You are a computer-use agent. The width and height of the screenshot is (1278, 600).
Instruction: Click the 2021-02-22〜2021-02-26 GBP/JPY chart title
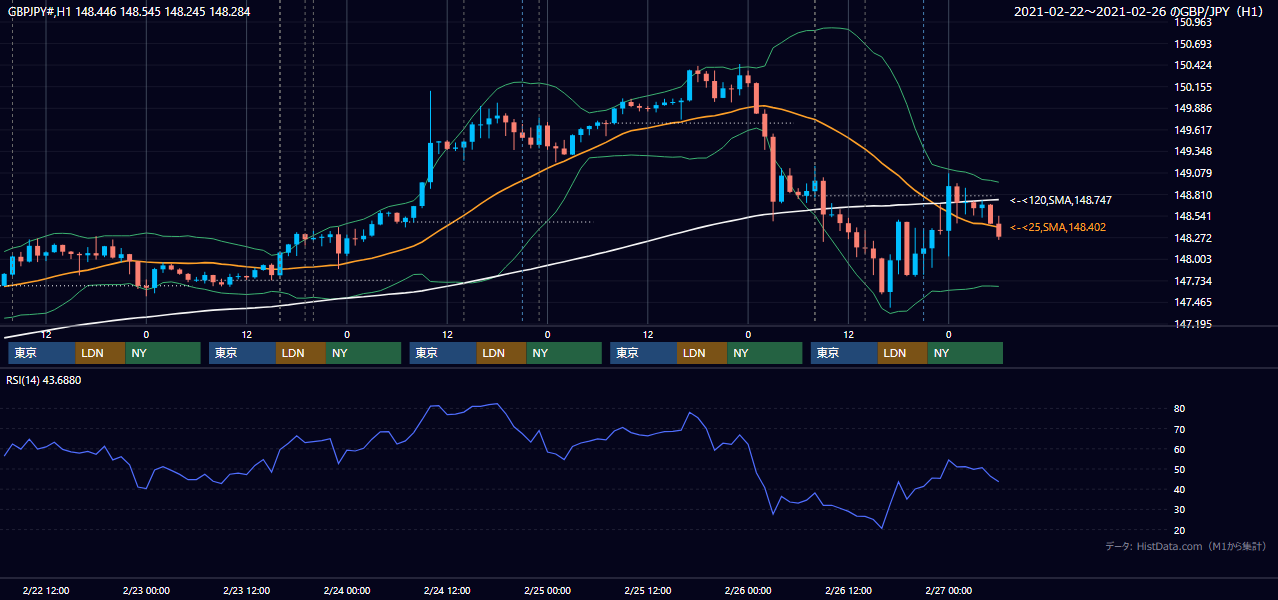1141,12
